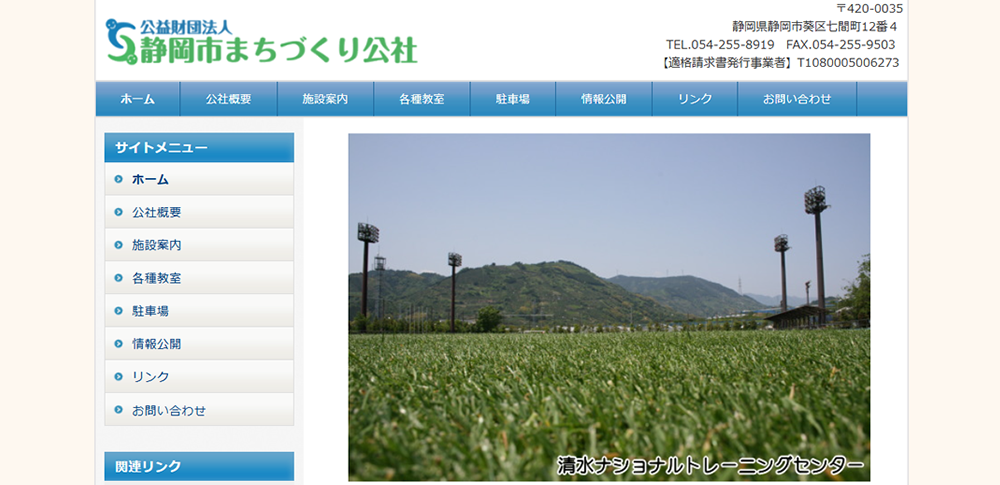Screen dimensions: 1000x485
Task: Click the bullet icon beside sidebar ホーム
Action: [x=118, y=179]
